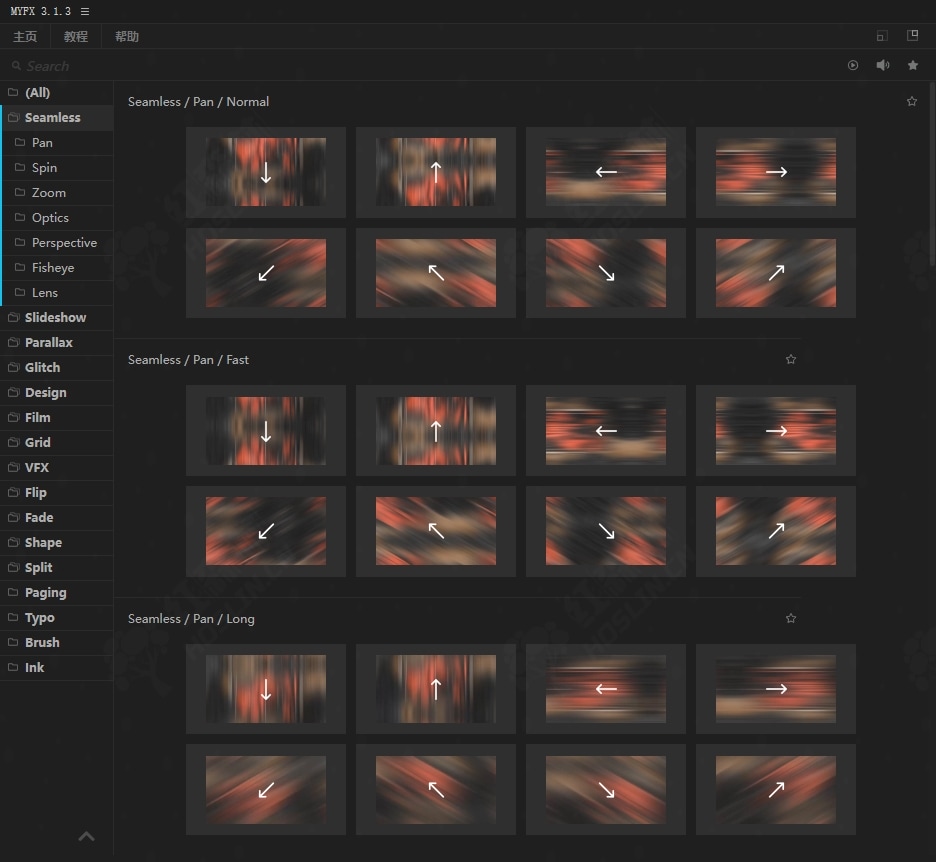936x862 pixels.
Task: Open the 帮助 menu
Action: coord(127,37)
